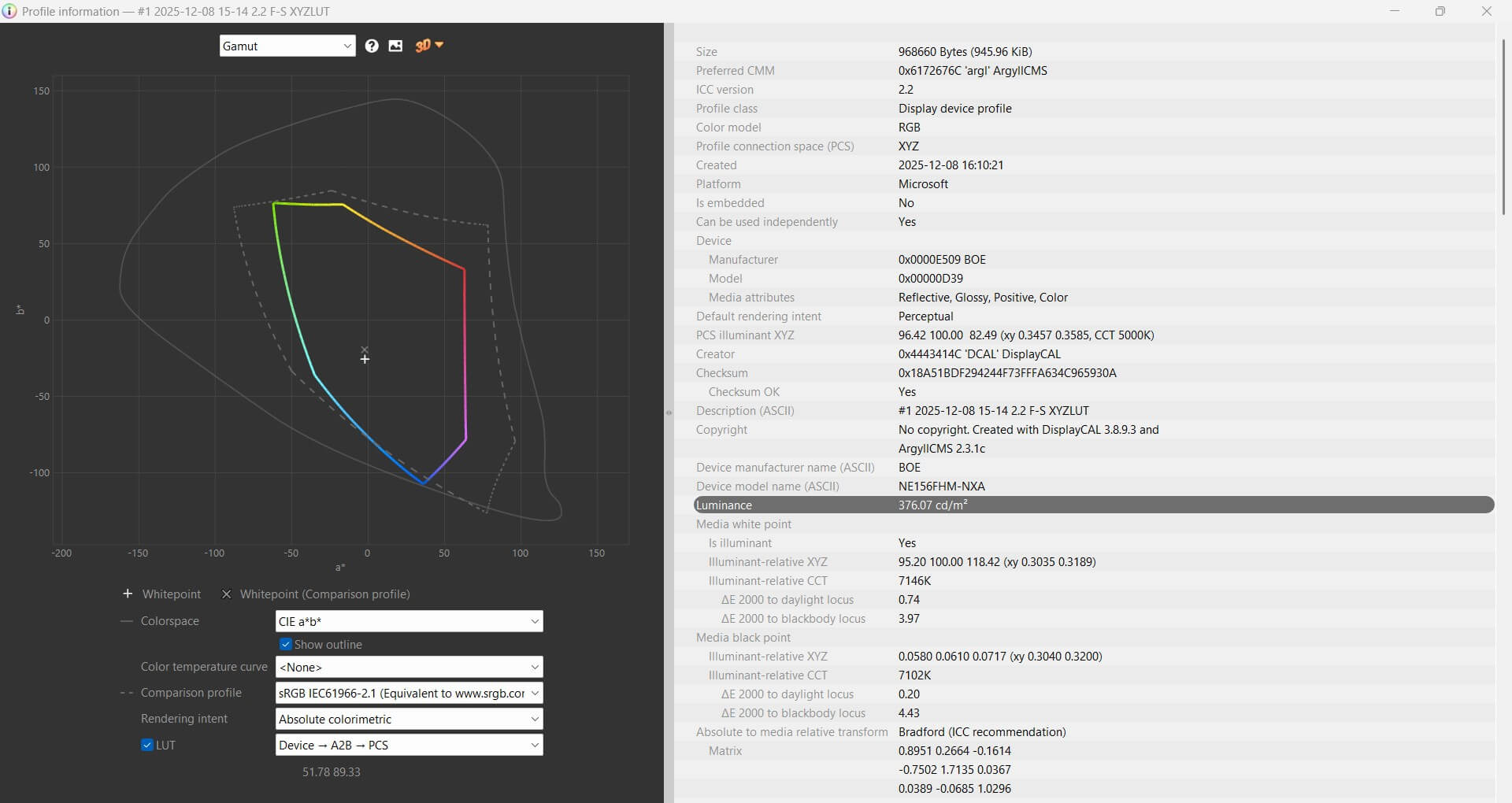Click the help question mark icon
Viewport: 1512px width, 803px height.
[372, 46]
